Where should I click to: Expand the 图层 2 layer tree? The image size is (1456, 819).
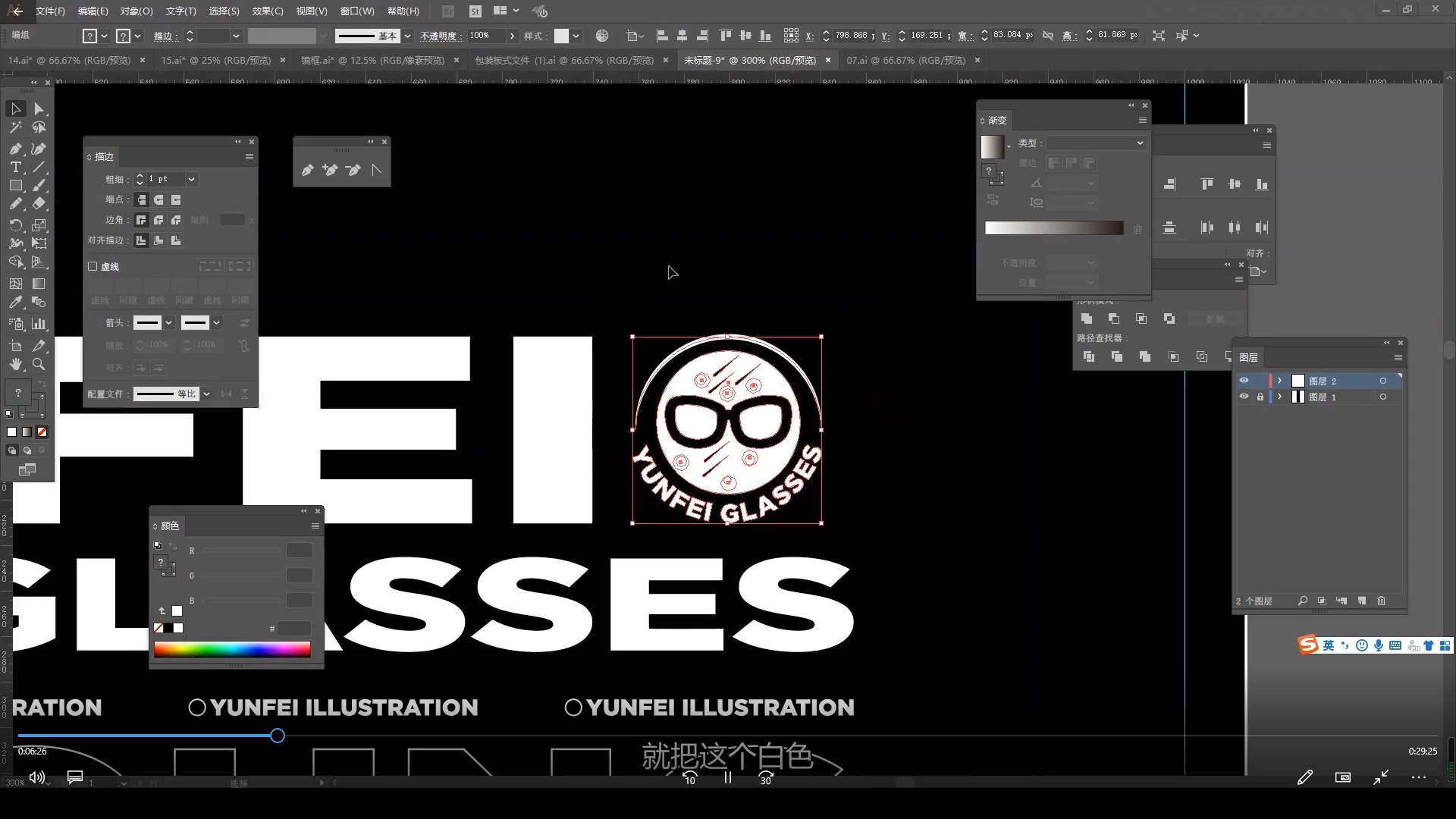1279,381
